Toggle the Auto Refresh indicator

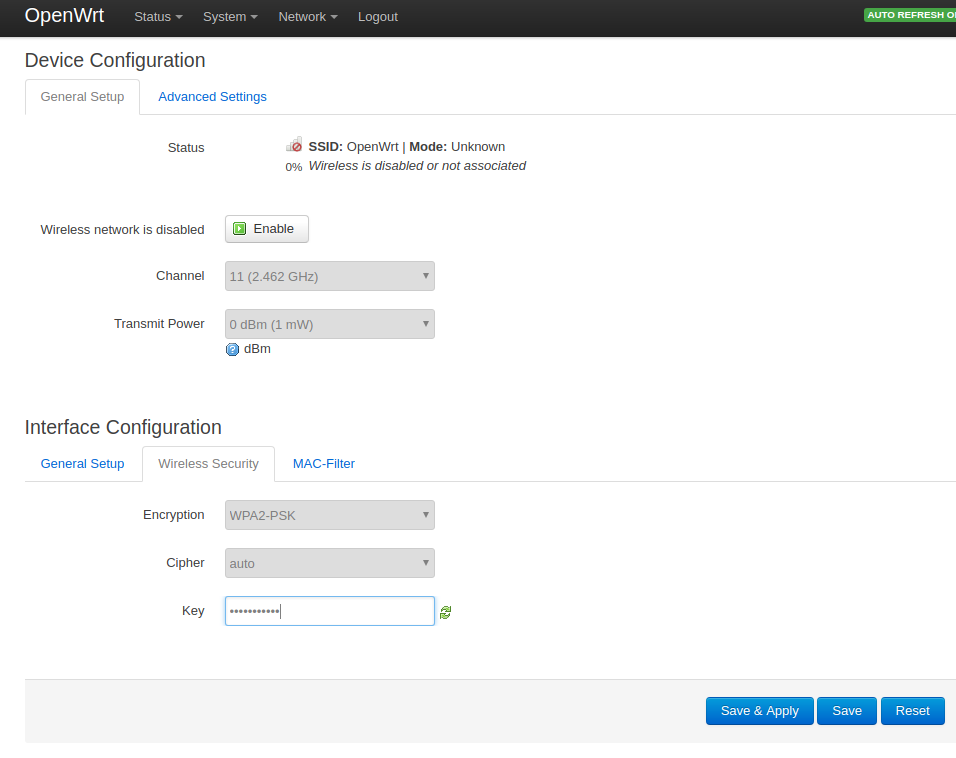[909, 15]
